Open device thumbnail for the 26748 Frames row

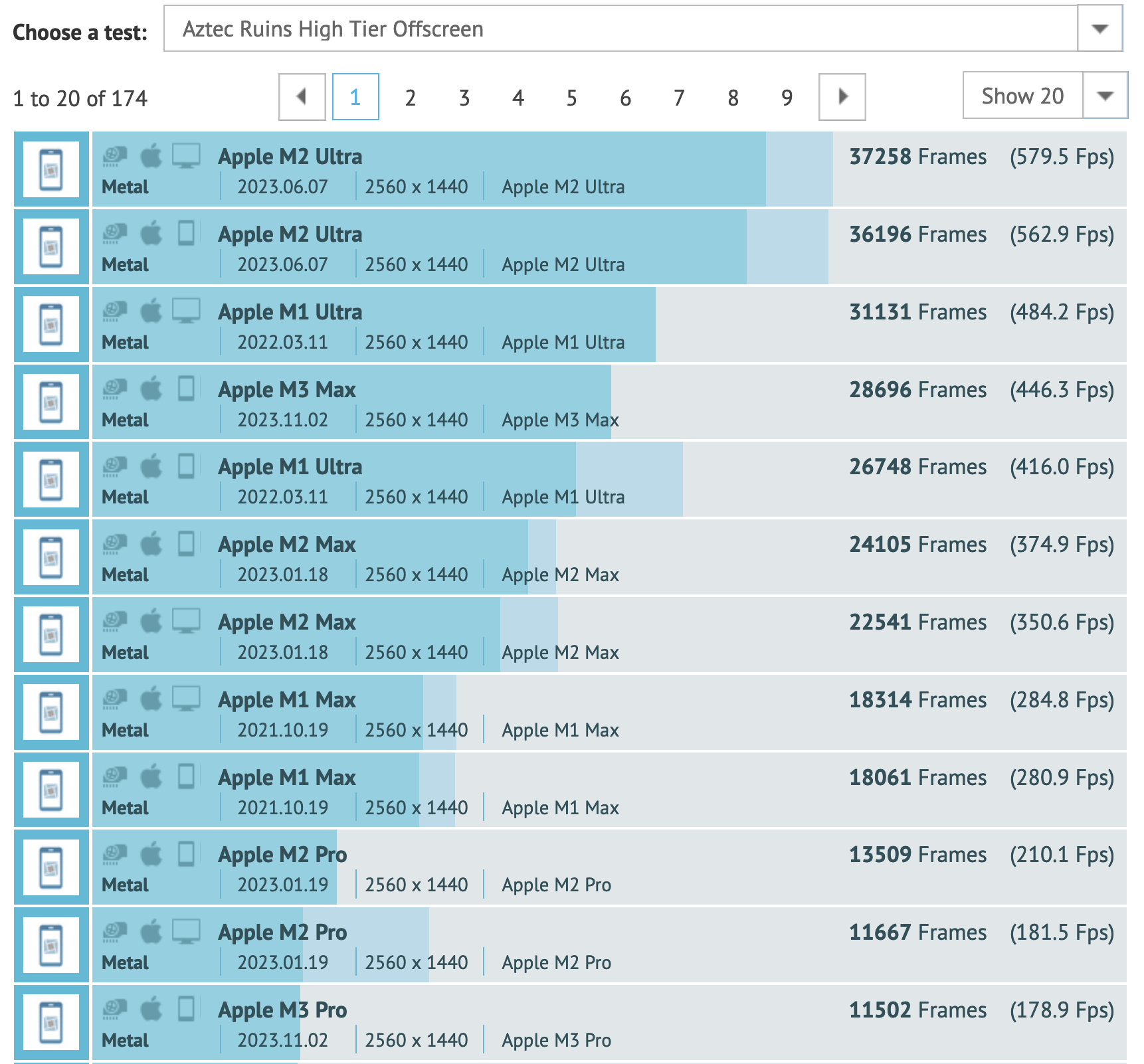51,480
